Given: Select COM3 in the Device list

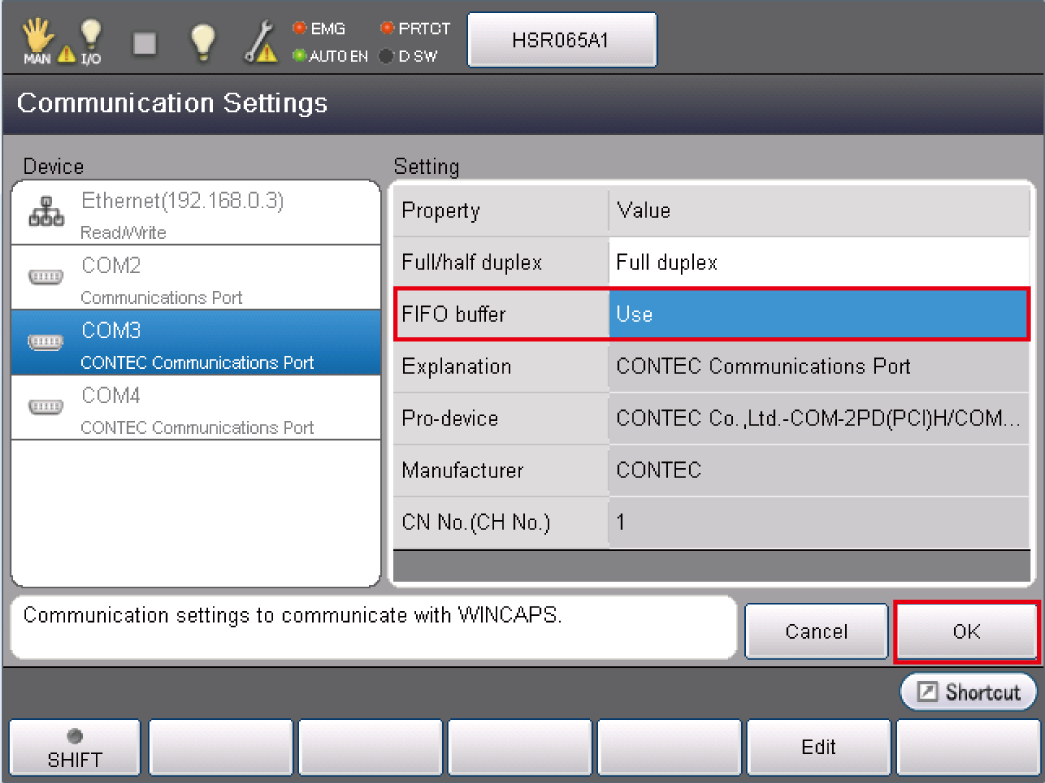Looking at the screenshot, I should point(196,343).
